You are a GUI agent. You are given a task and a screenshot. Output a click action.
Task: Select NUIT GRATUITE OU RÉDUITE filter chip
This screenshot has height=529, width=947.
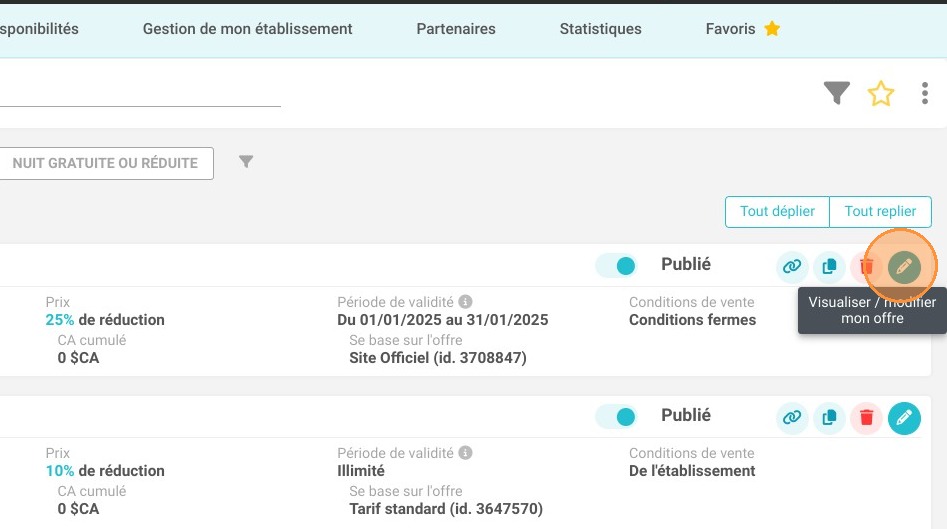(105, 163)
